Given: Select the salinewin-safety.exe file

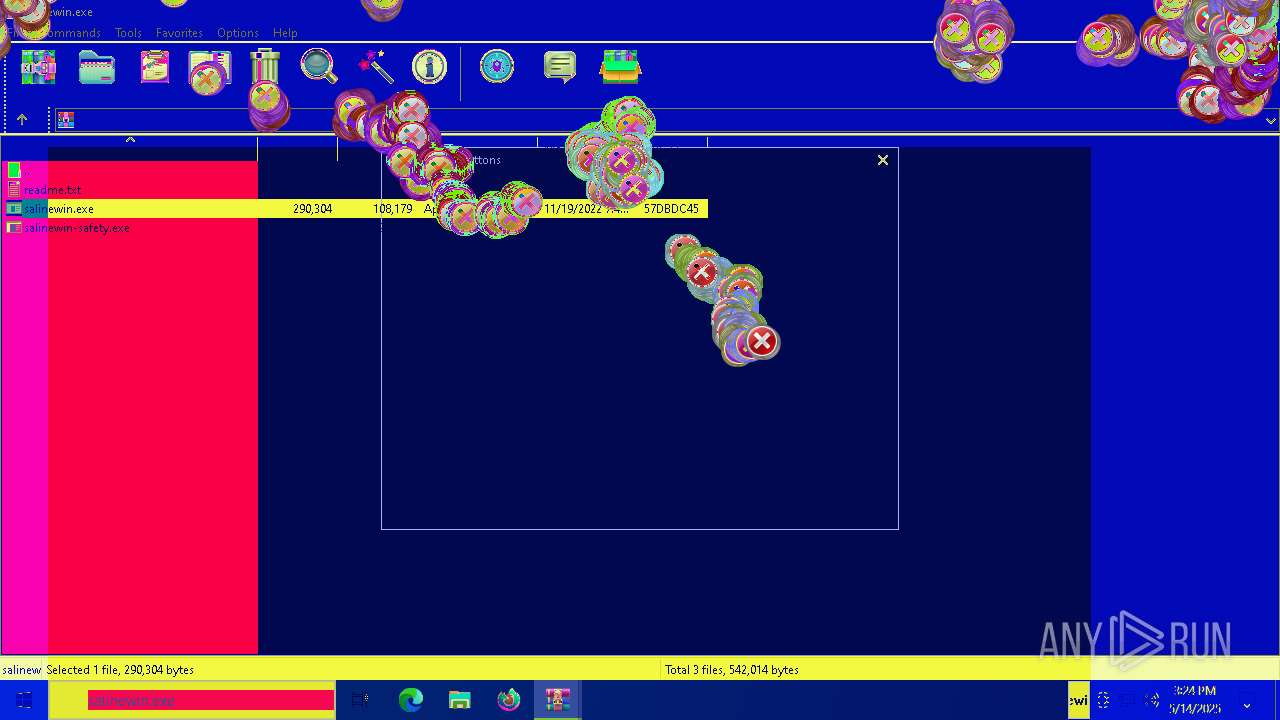Looking at the screenshot, I should (76, 228).
